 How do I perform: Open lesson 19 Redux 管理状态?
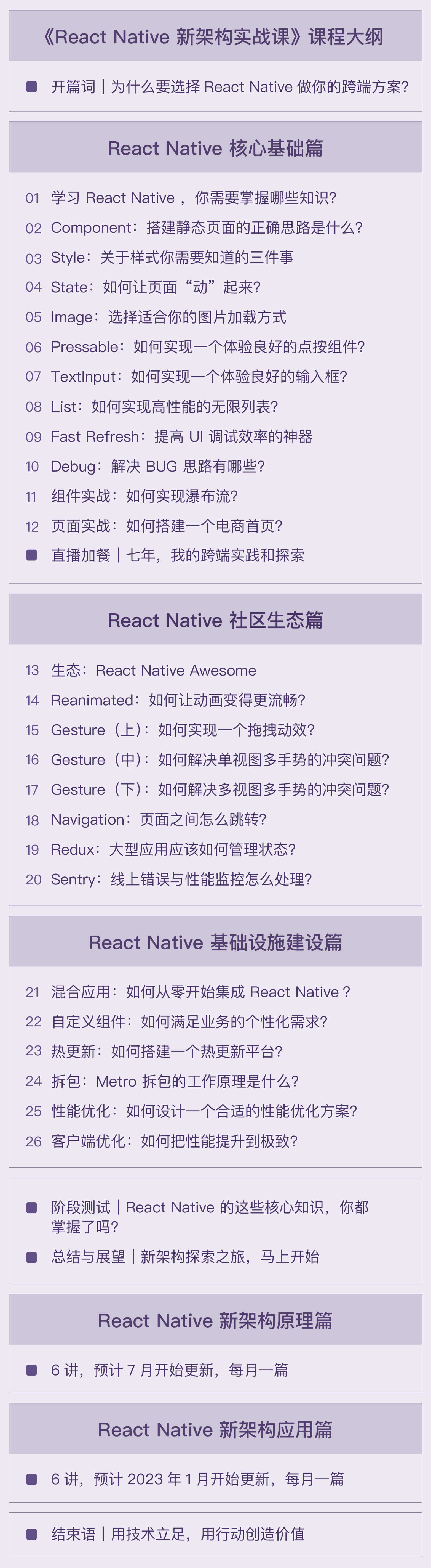(173, 849)
